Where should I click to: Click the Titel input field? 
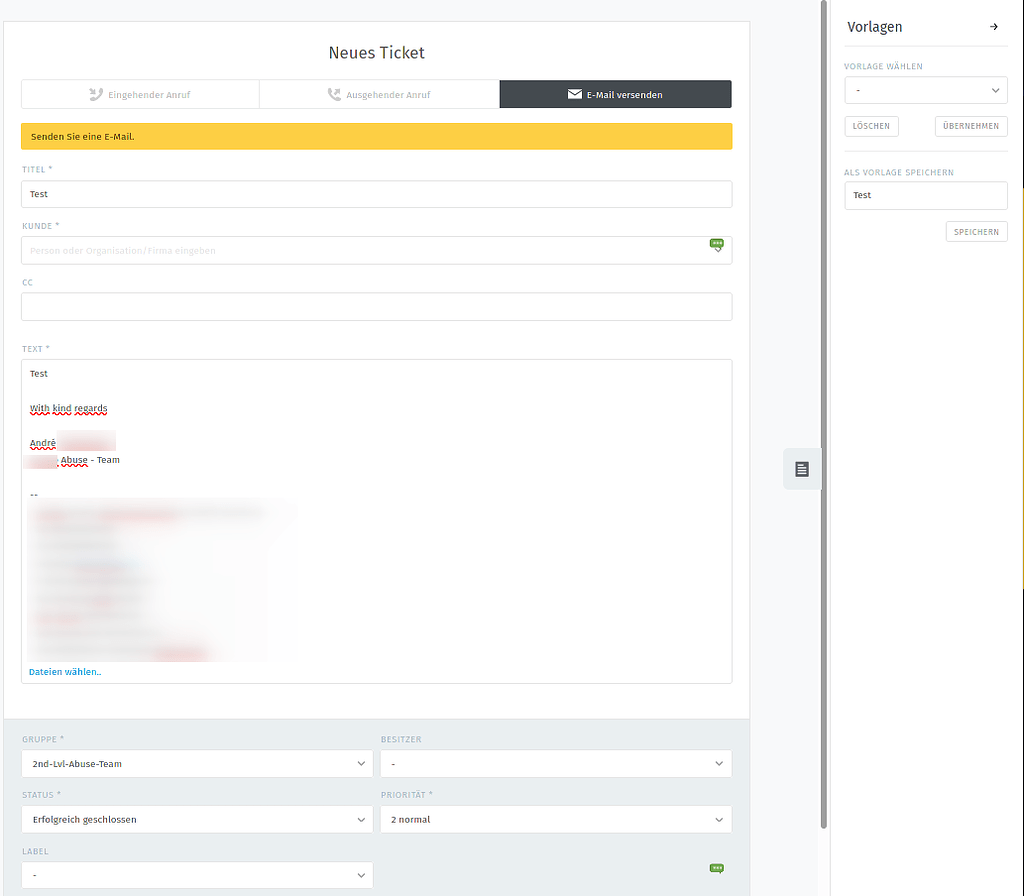pyautogui.click(x=376, y=194)
